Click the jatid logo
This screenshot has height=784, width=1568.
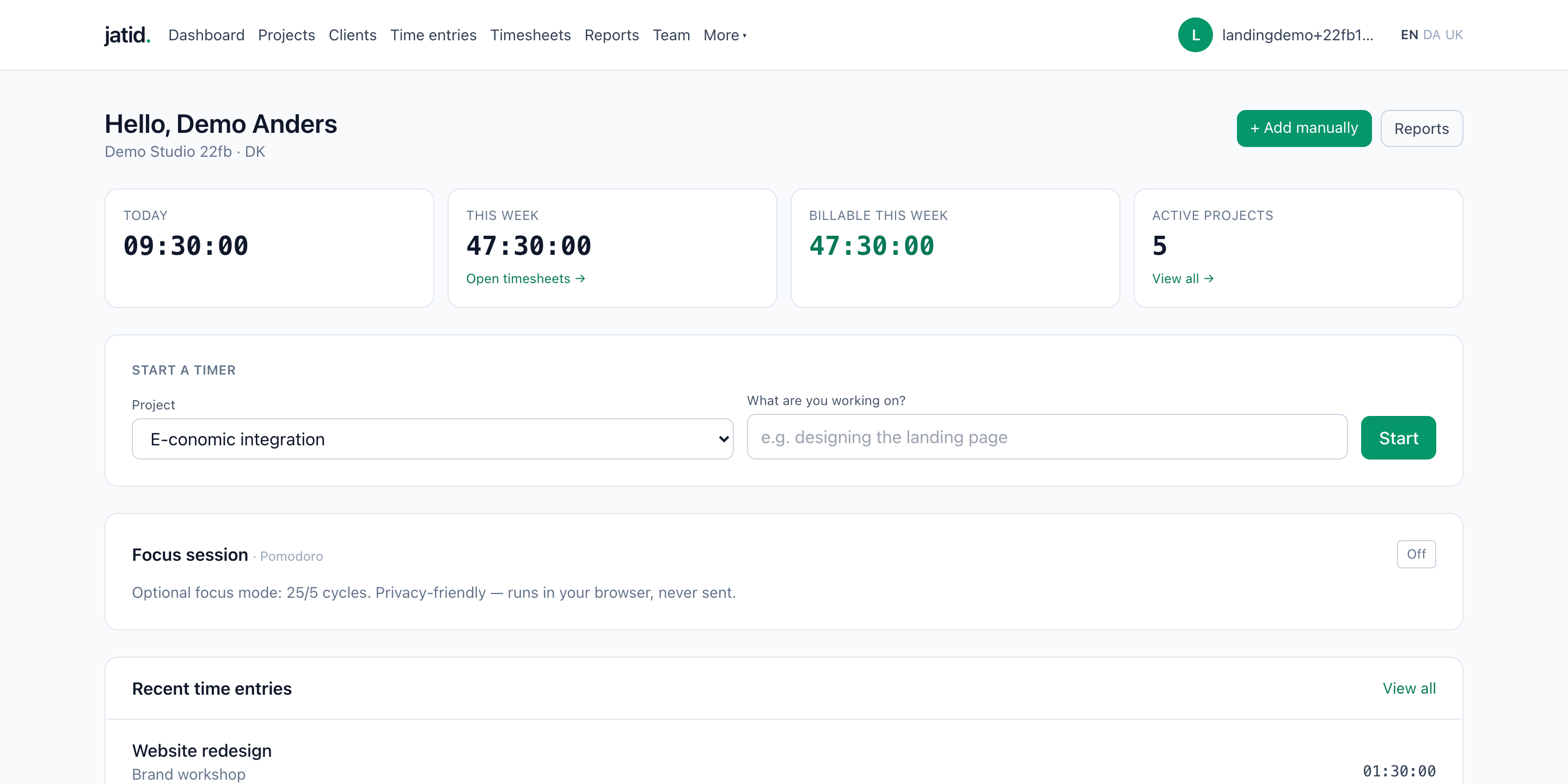pos(127,35)
